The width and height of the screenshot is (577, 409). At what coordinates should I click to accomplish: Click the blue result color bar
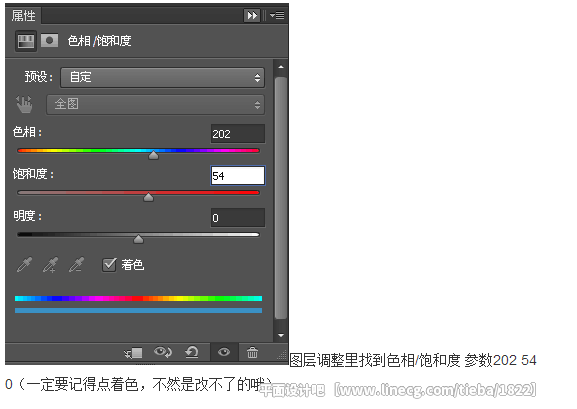(x=138, y=311)
